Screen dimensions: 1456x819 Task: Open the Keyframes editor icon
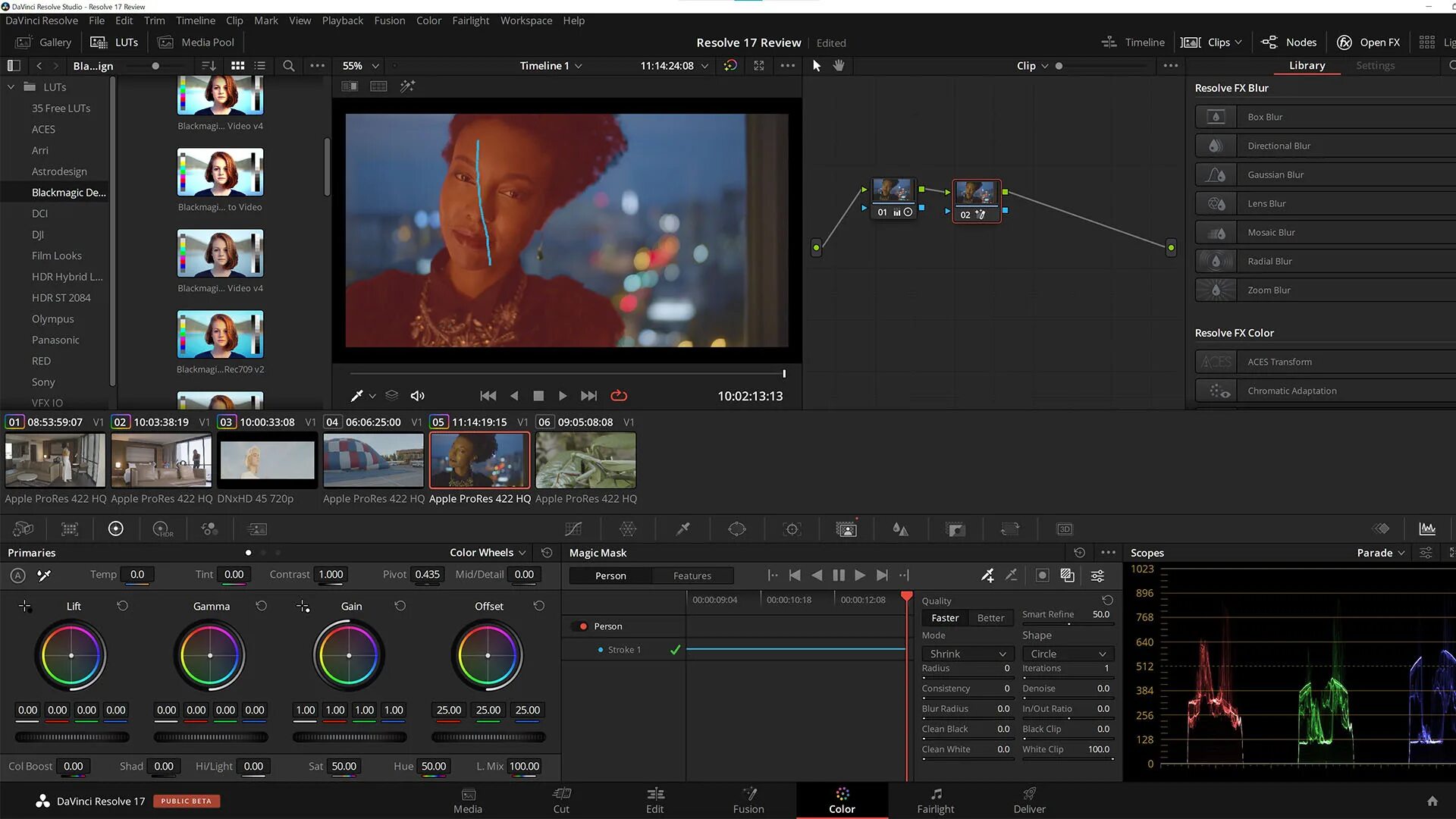(x=1382, y=529)
